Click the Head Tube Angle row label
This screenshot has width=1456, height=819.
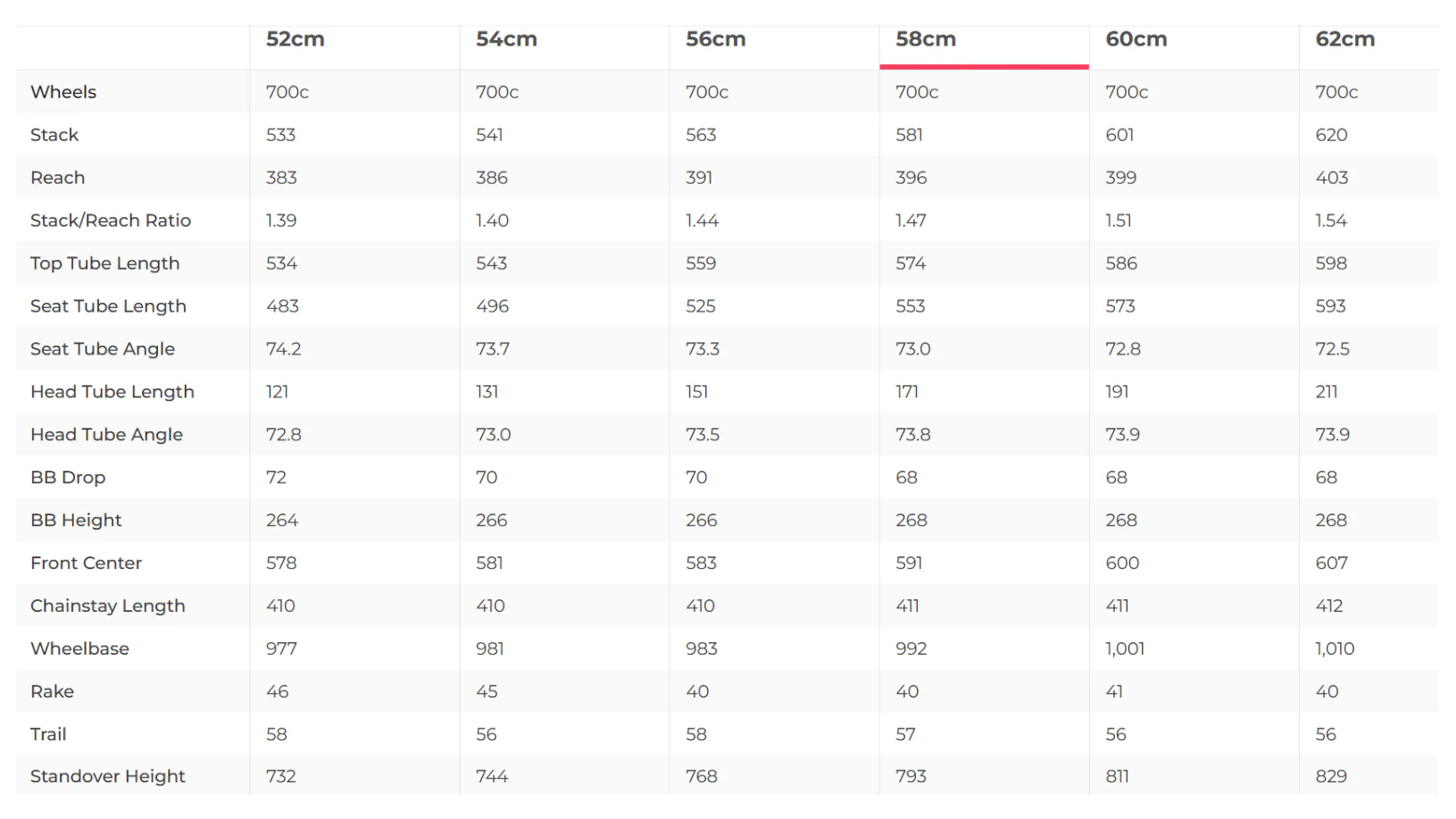point(106,435)
